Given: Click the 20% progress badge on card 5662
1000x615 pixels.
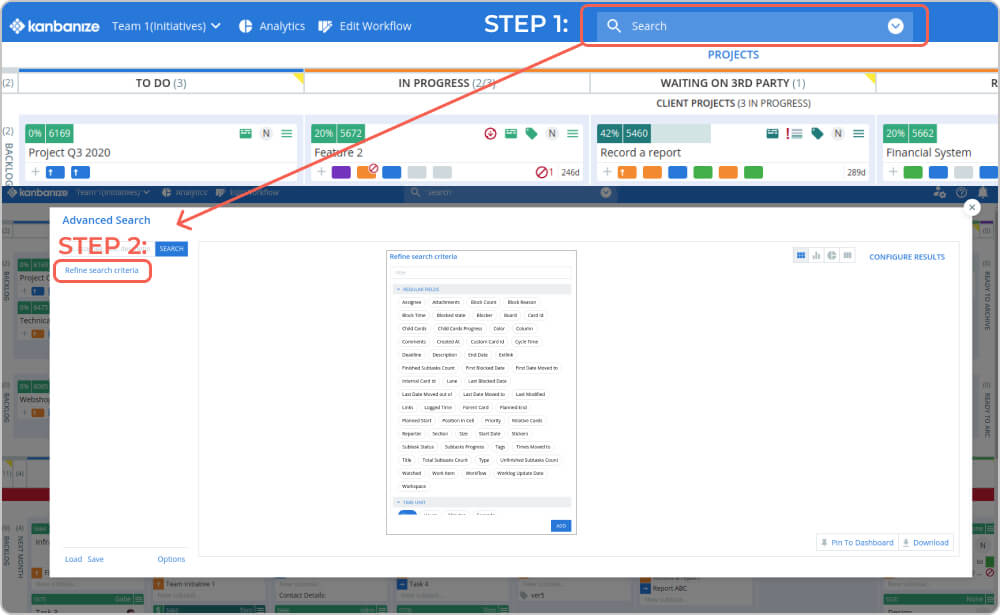Looking at the screenshot, I should (895, 133).
